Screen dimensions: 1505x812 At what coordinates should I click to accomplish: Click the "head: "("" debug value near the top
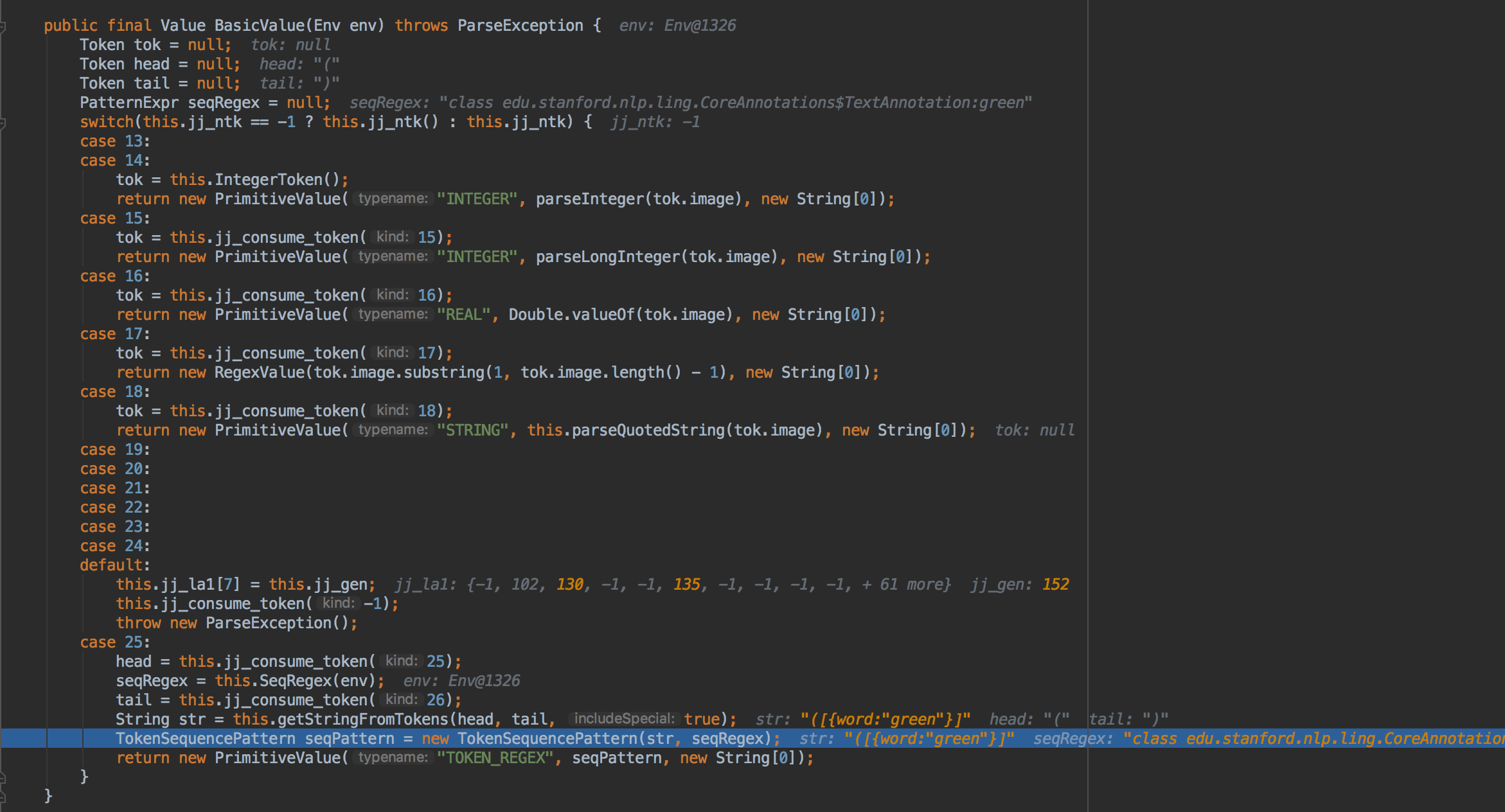pyautogui.click(x=299, y=64)
